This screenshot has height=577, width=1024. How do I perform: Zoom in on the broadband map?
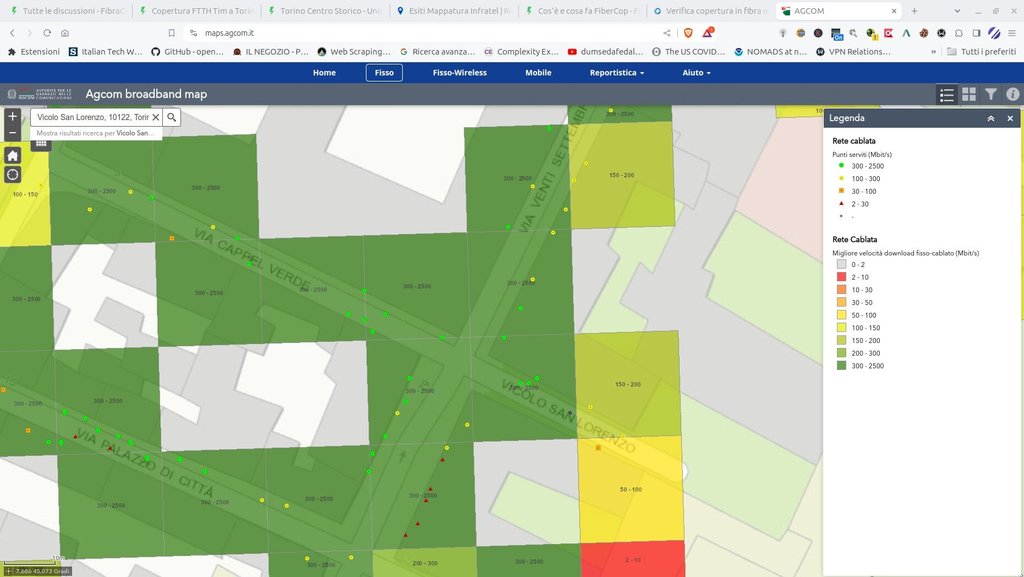pyautogui.click(x=12, y=116)
